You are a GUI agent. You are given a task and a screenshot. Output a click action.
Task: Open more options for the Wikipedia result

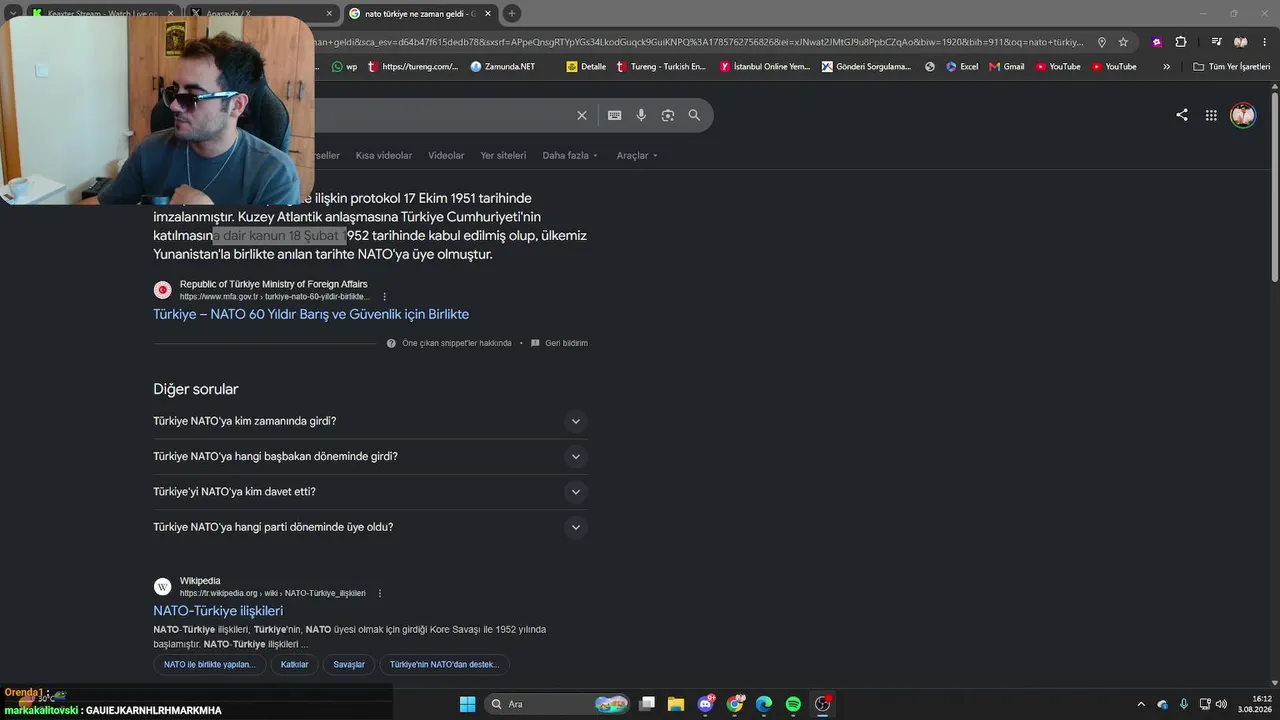380,593
